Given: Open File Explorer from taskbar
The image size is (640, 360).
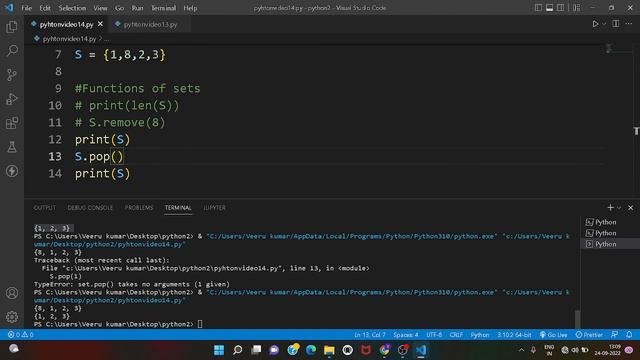Looking at the screenshot, I should [329, 350].
